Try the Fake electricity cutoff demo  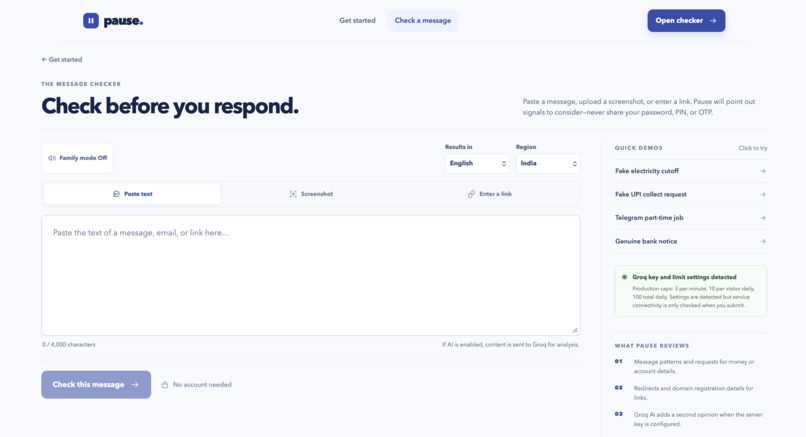point(690,171)
